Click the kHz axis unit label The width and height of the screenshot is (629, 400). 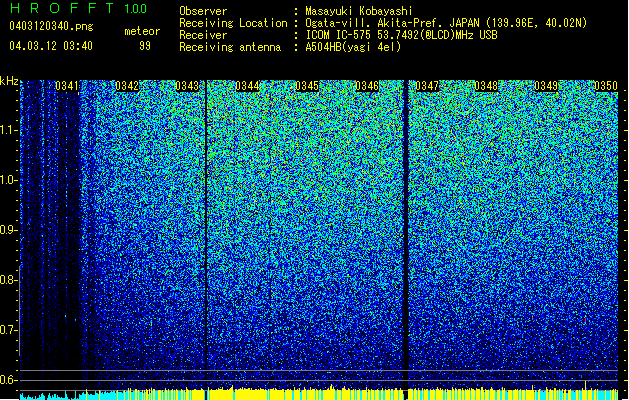(9, 81)
